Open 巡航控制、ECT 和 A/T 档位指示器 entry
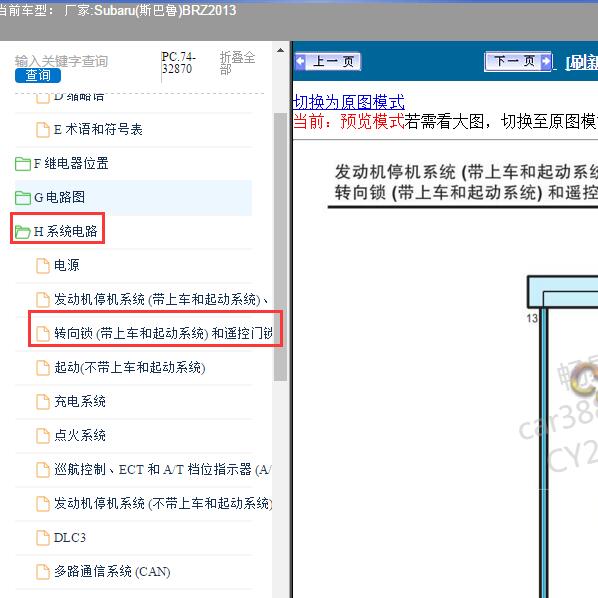Viewport: 598px width, 598px height. point(163,469)
